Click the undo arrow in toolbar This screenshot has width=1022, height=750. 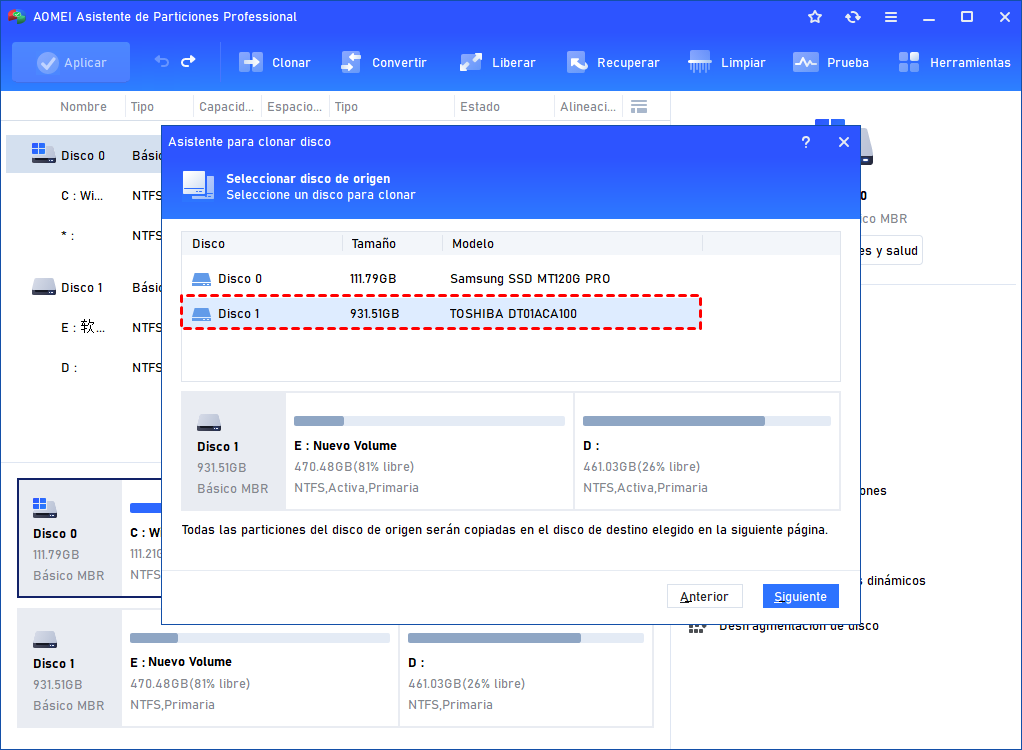click(x=162, y=62)
